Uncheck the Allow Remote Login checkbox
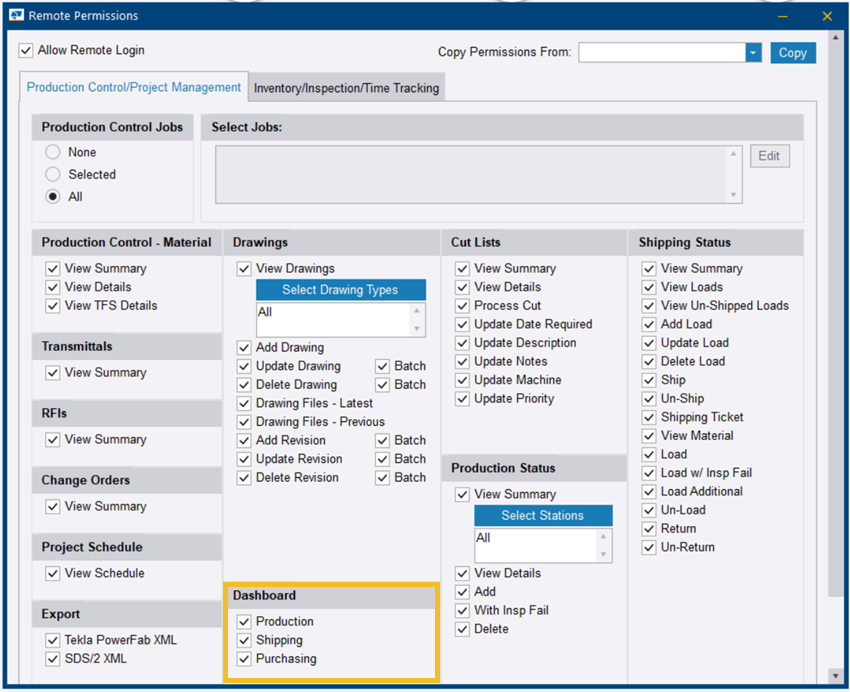 (x=26, y=51)
